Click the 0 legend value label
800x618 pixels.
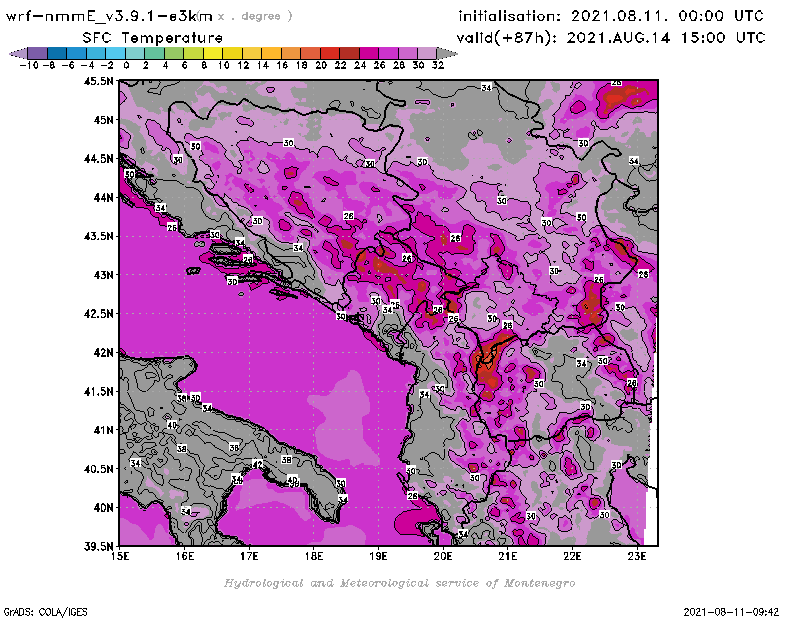click(126, 65)
